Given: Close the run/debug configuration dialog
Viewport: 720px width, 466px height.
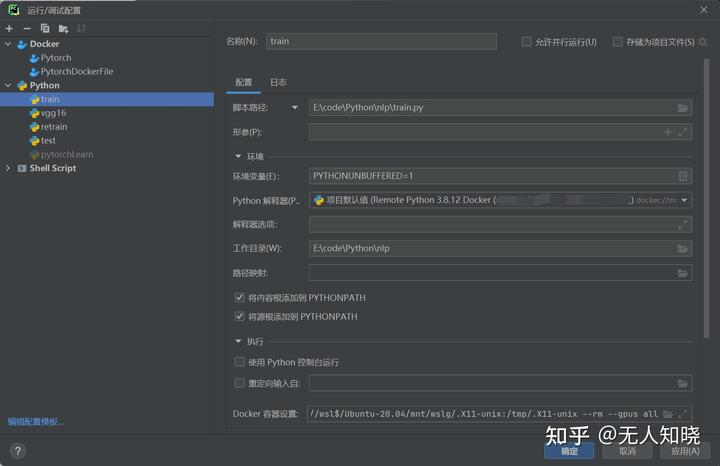Looking at the screenshot, I should coord(703,10).
